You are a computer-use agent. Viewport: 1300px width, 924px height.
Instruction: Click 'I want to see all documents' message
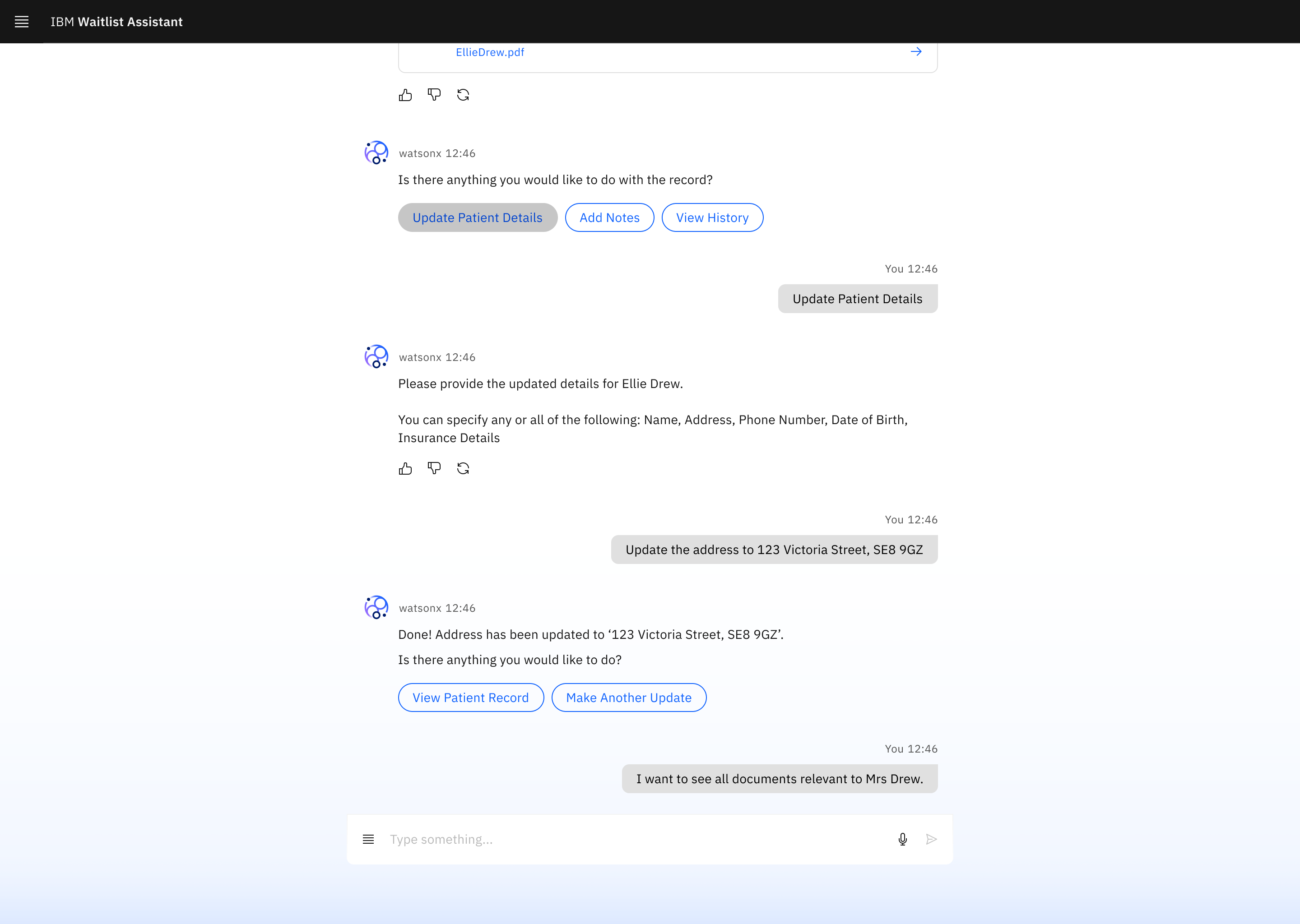(x=780, y=779)
